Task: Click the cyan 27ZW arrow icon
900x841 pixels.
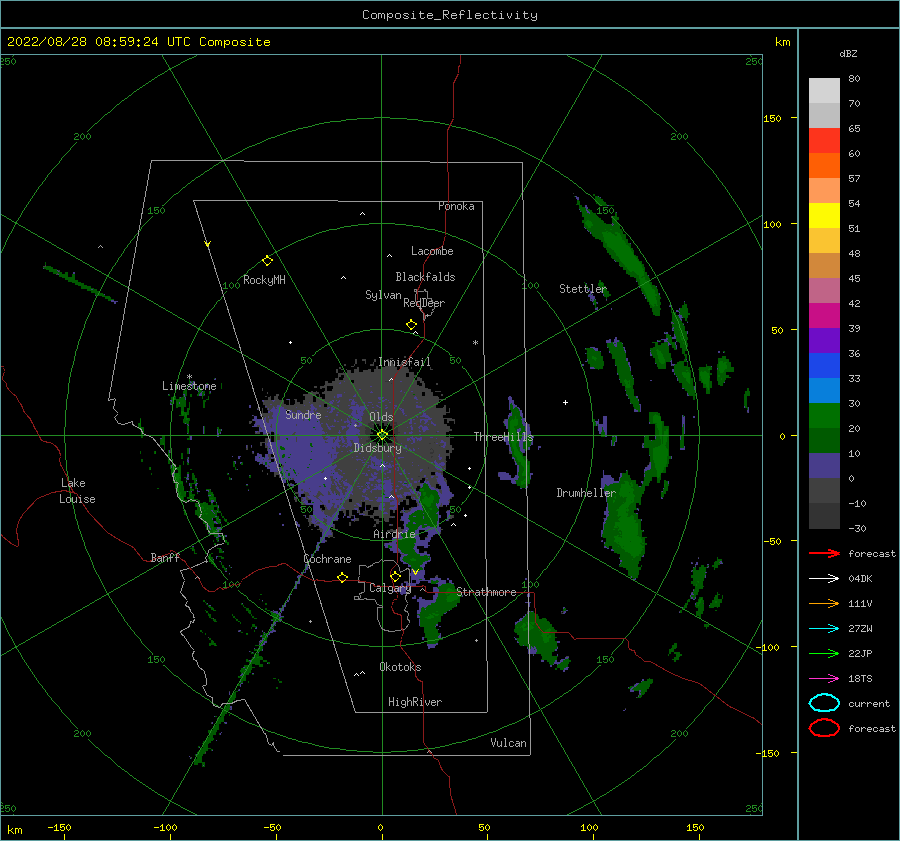Action: tap(824, 629)
